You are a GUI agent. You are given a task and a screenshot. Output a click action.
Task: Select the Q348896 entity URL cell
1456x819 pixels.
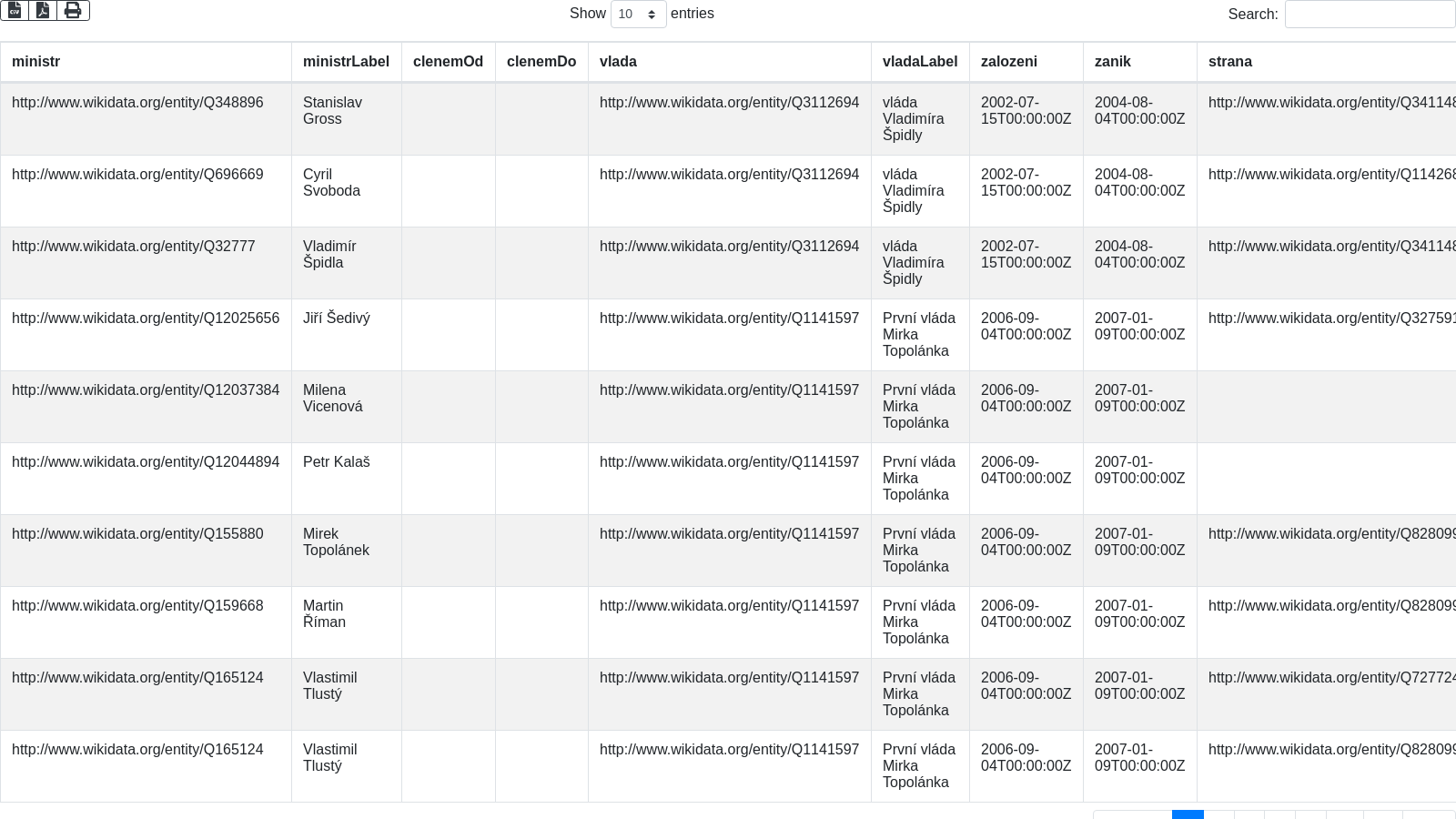pyautogui.click(x=137, y=103)
